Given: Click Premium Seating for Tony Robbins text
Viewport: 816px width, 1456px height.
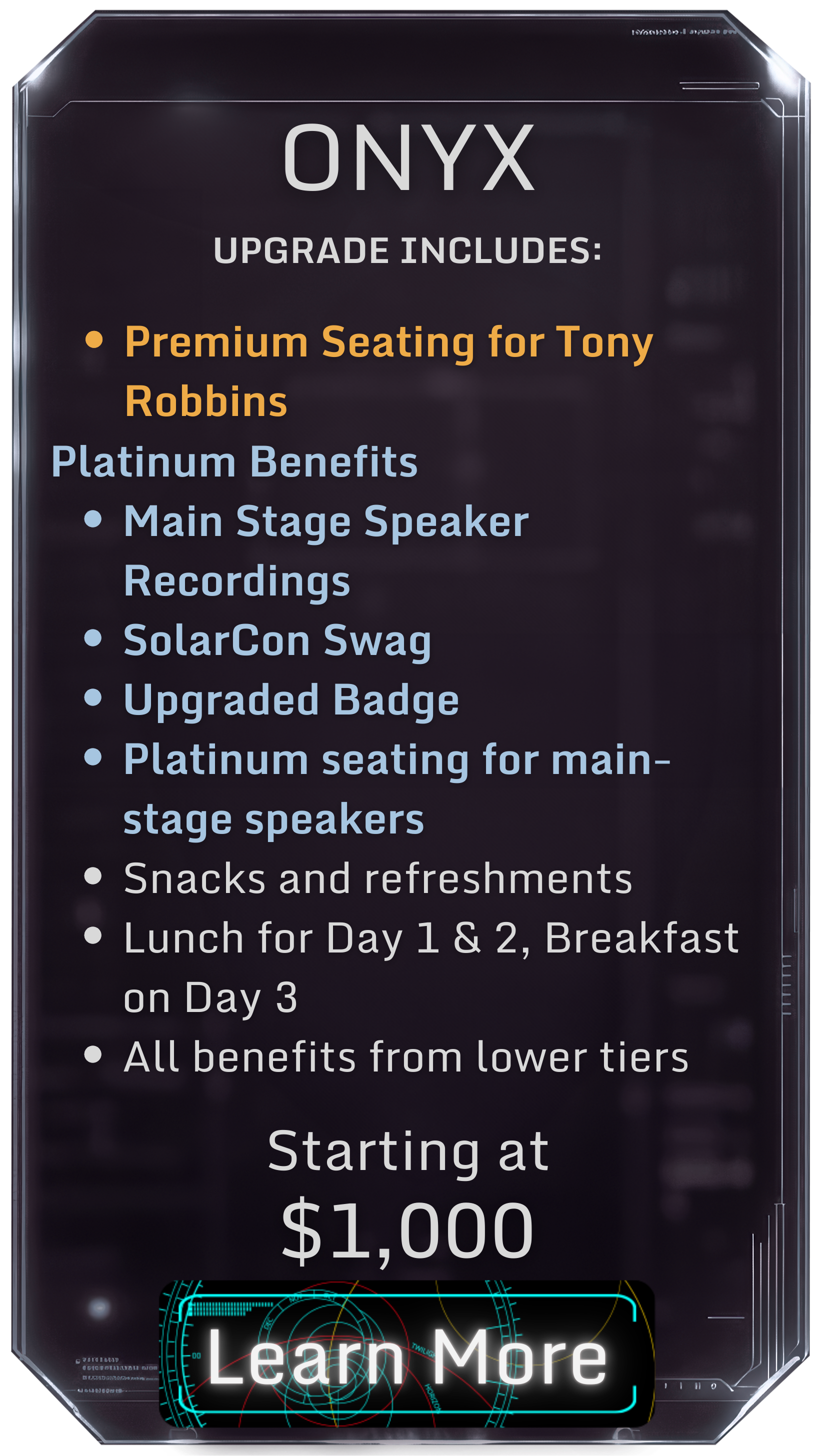Looking at the screenshot, I should point(389,371).
